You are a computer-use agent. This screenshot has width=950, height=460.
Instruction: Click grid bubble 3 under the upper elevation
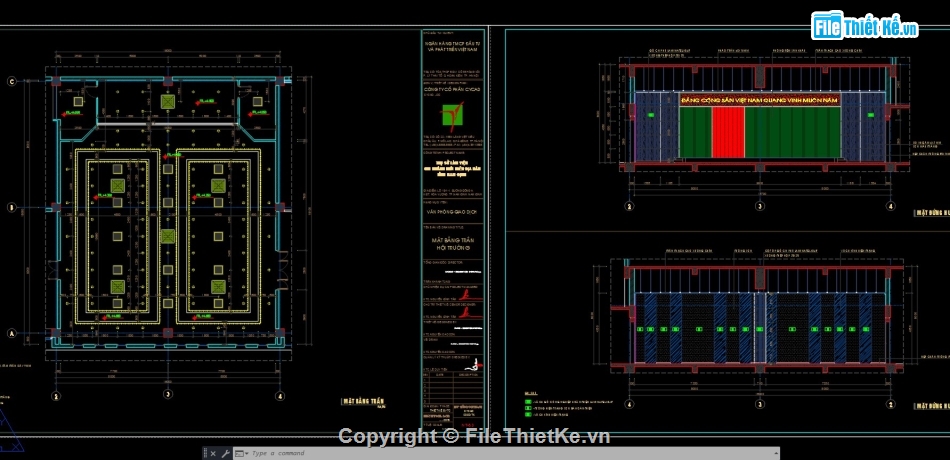(760, 207)
